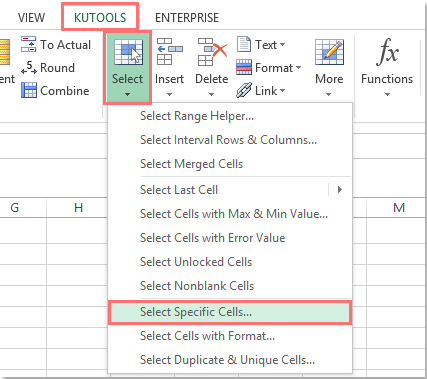Switch to the KUTOOLS tab
427x379 pixels.
[x=100, y=17]
